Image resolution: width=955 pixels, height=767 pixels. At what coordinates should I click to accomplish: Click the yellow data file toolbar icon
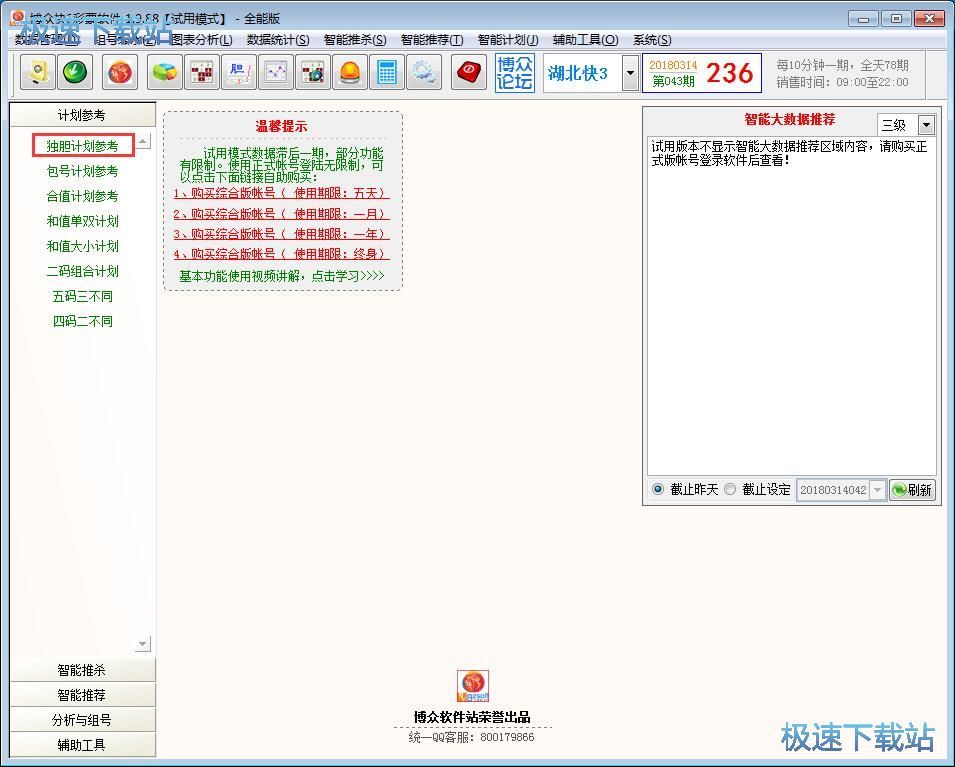click(38, 72)
